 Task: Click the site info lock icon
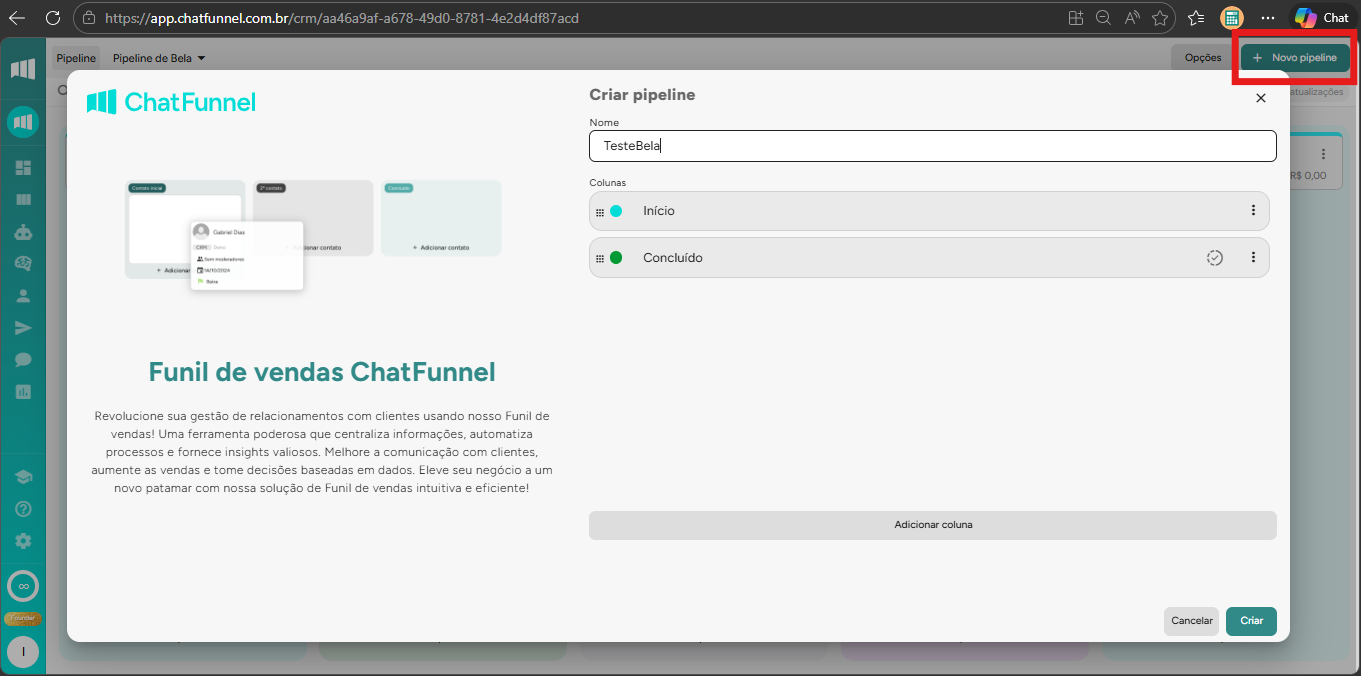90,18
